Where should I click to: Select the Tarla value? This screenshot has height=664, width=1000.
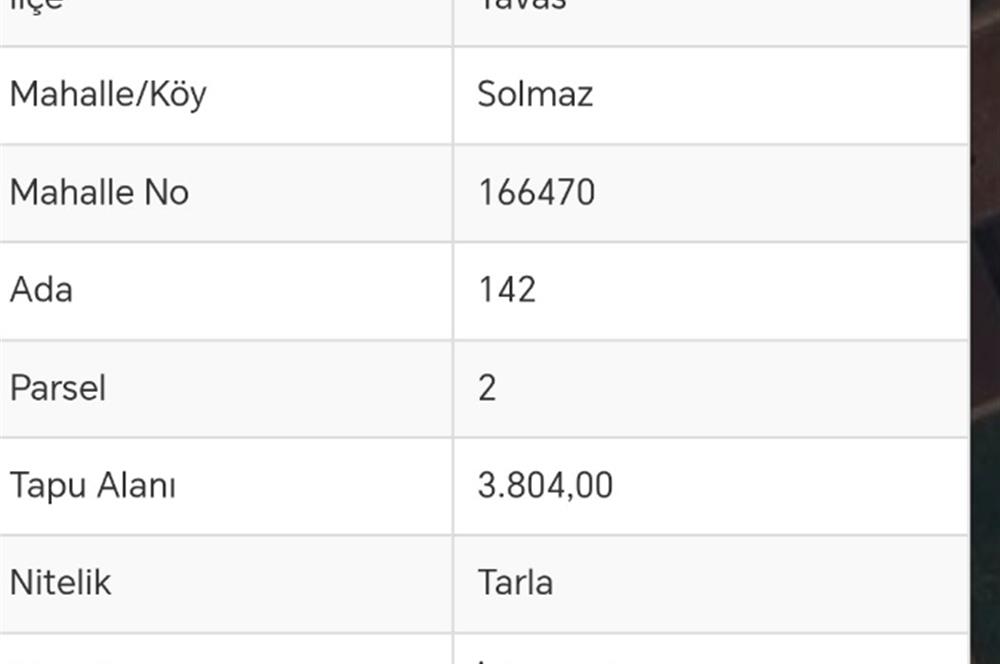(x=515, y=583)
